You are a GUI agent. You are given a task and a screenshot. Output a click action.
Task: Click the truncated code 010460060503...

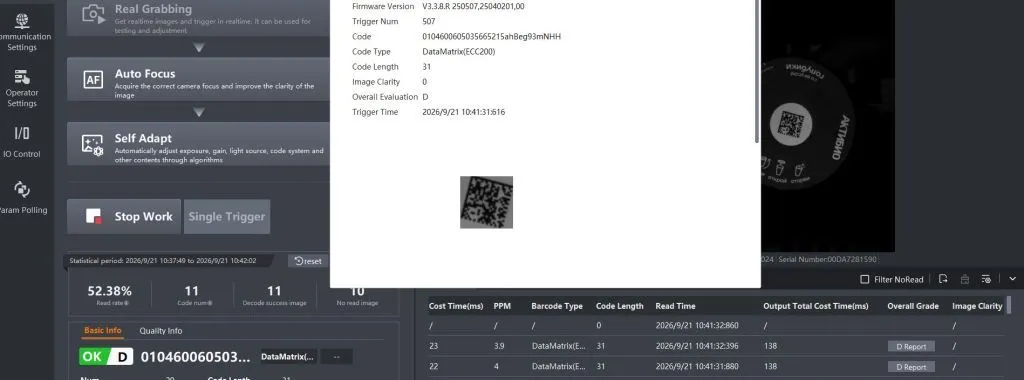point(195,357)
